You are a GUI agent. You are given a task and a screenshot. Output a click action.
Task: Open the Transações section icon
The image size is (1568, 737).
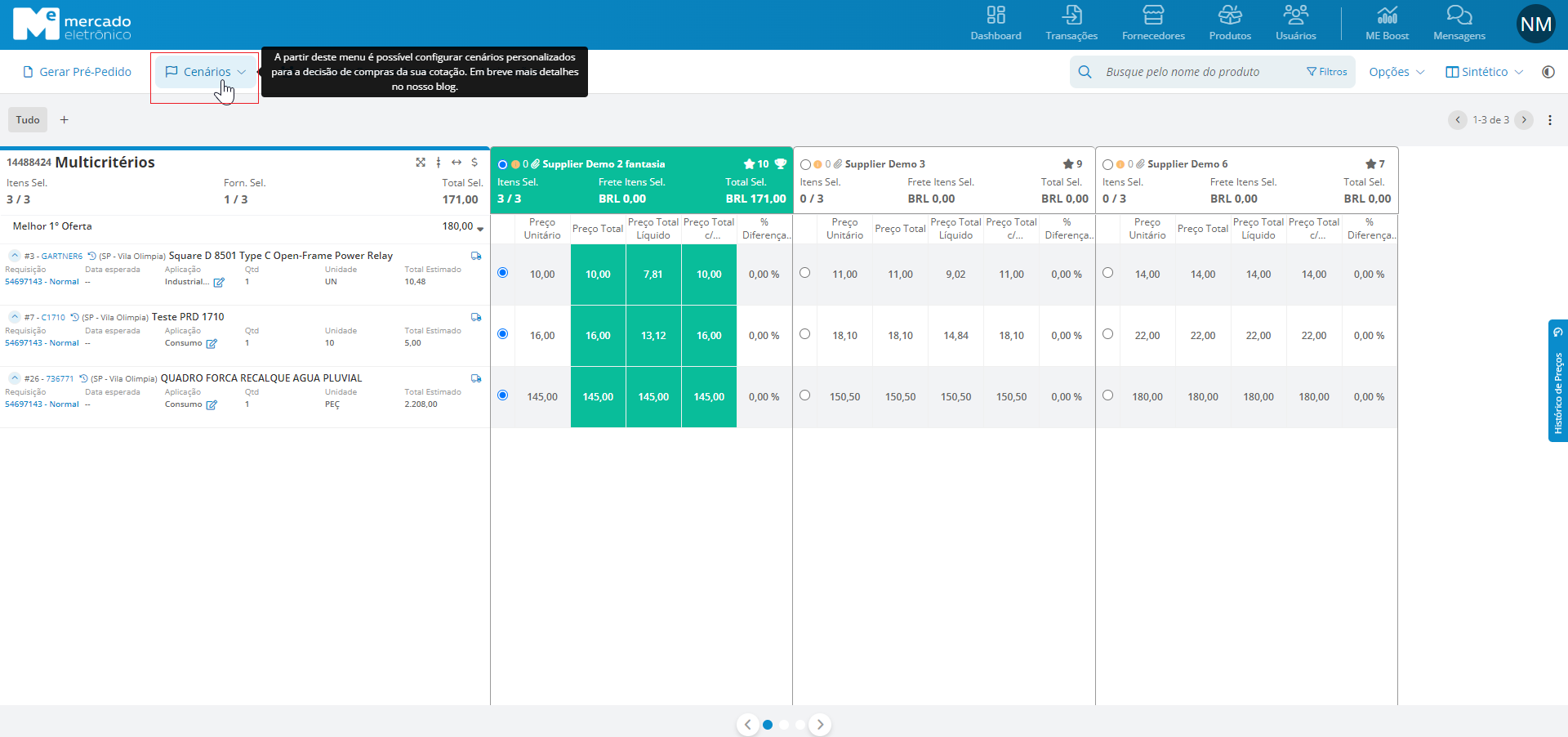pos(1071,16)
